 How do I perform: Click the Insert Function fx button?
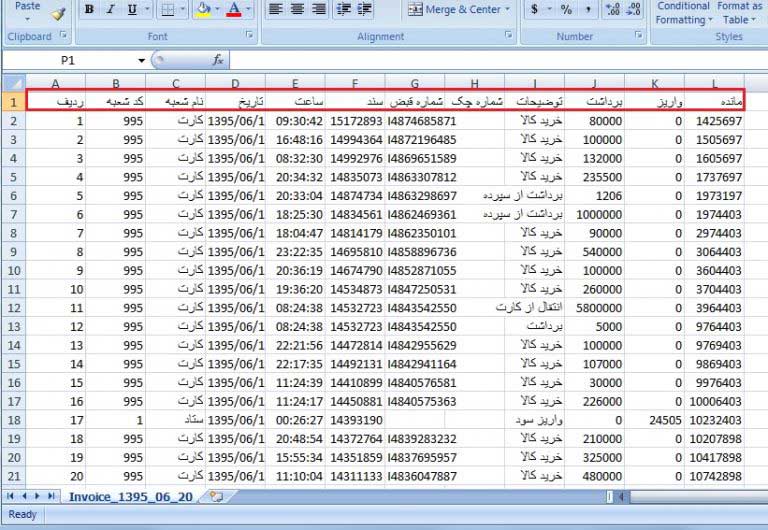pos(218,61)
